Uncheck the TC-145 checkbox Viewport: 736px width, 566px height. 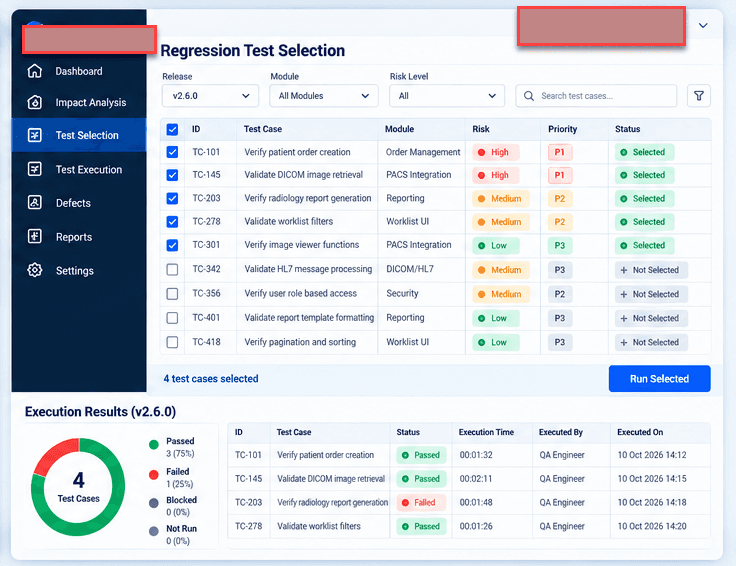pyautogui.click(x=172, y=175)
